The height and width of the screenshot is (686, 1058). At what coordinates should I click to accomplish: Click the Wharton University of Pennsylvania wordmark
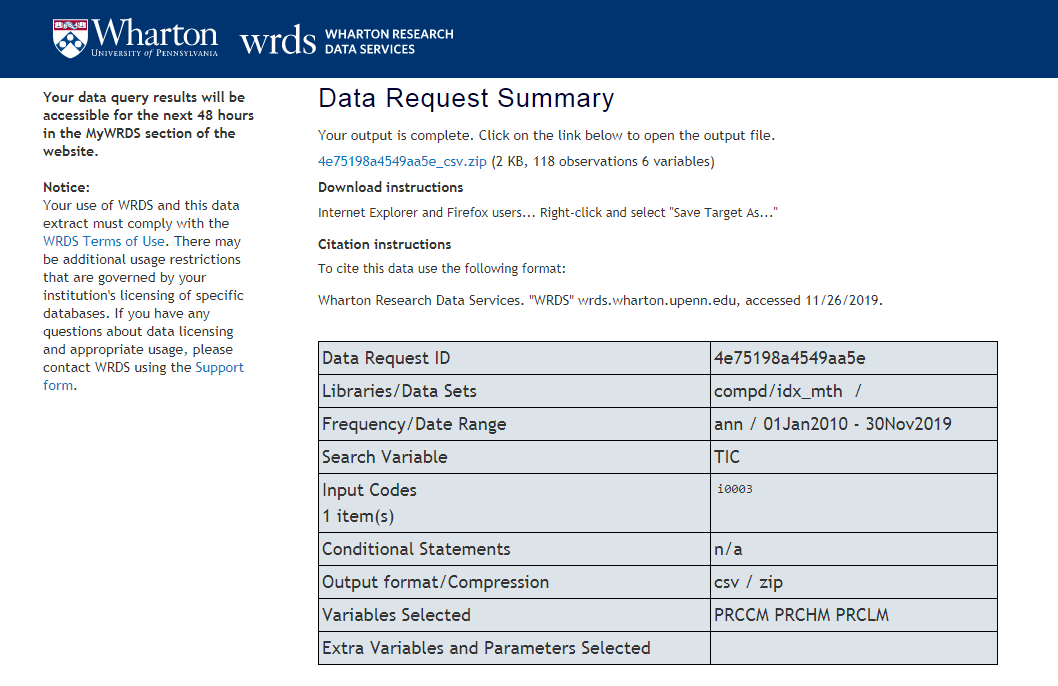click(154, 38)
